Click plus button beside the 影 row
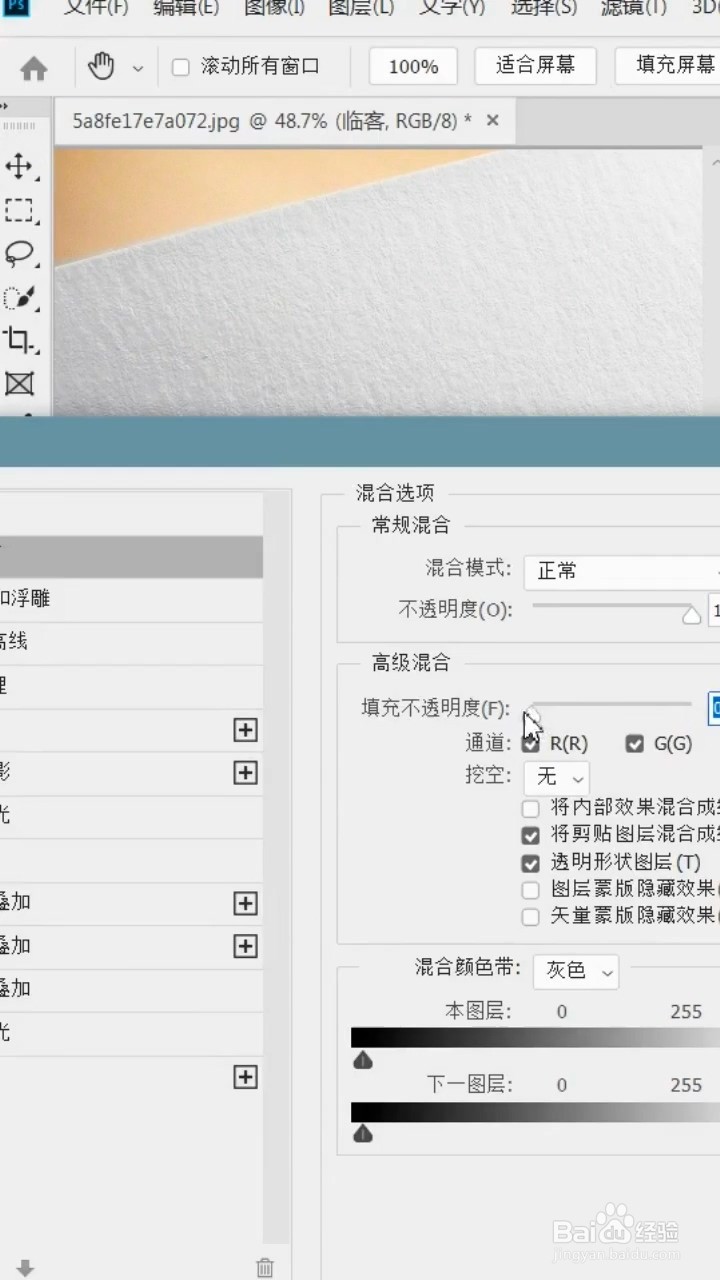The width and height of the screenshot is (720, 1280). [x=245, y=773]
